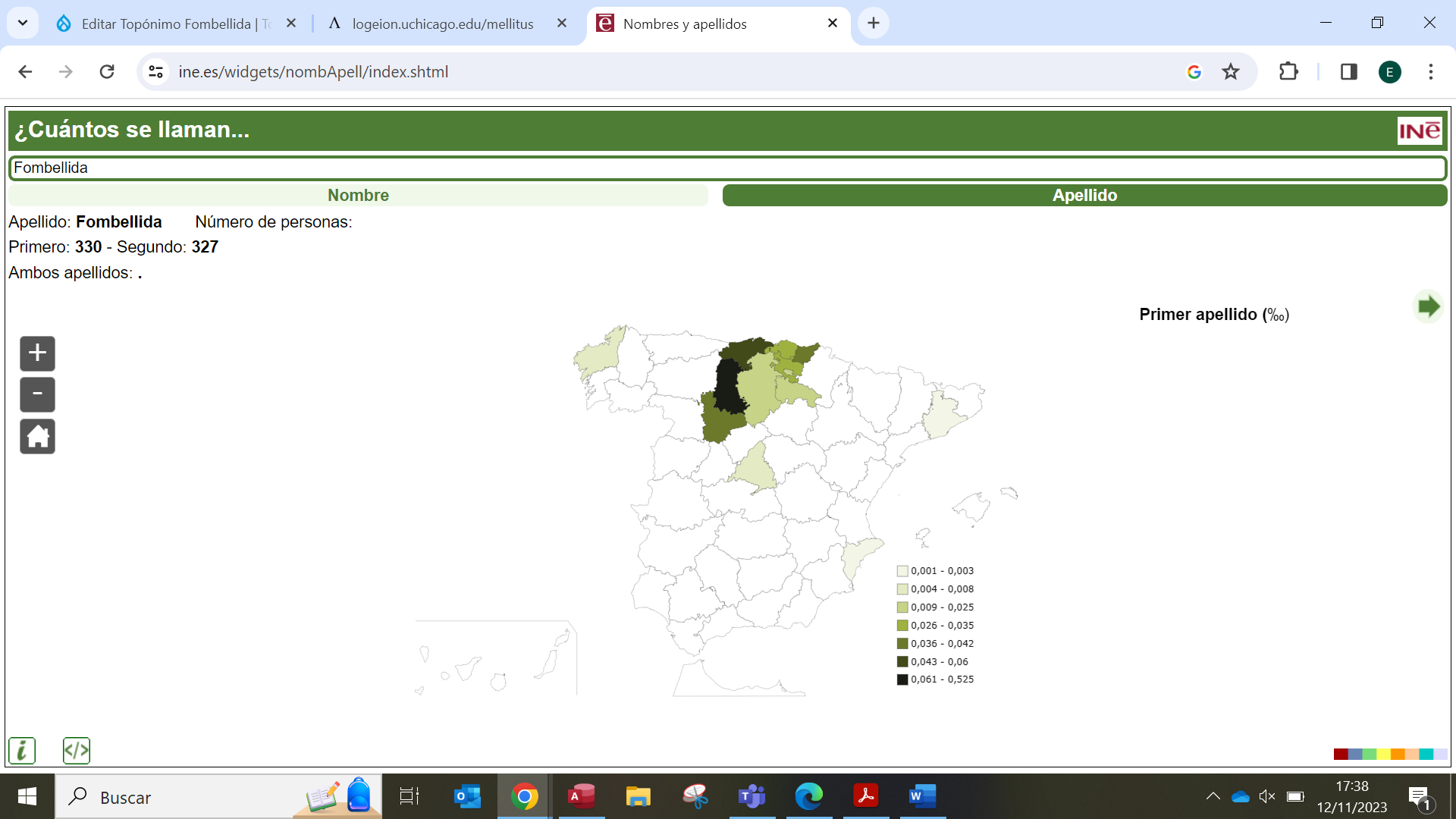Reload the current page
Image resolution: width=1456 pixels, height=819 pixels.
(x=107, y=72)
